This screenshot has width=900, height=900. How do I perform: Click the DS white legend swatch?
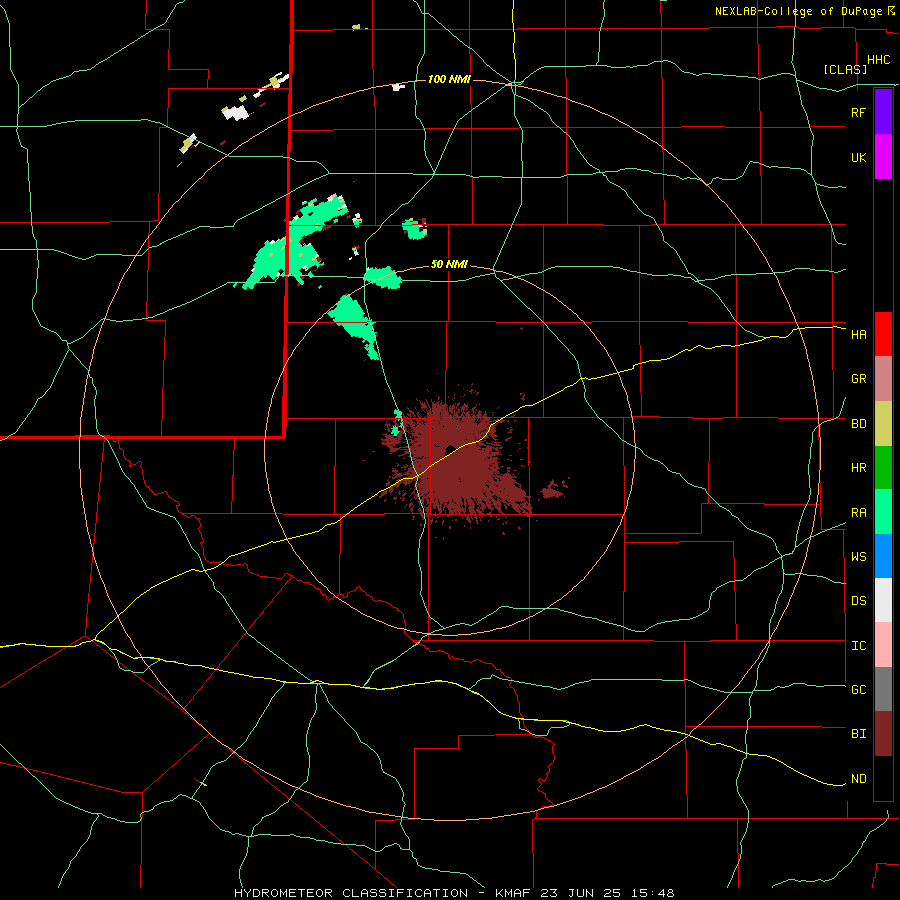pos(883,600)
